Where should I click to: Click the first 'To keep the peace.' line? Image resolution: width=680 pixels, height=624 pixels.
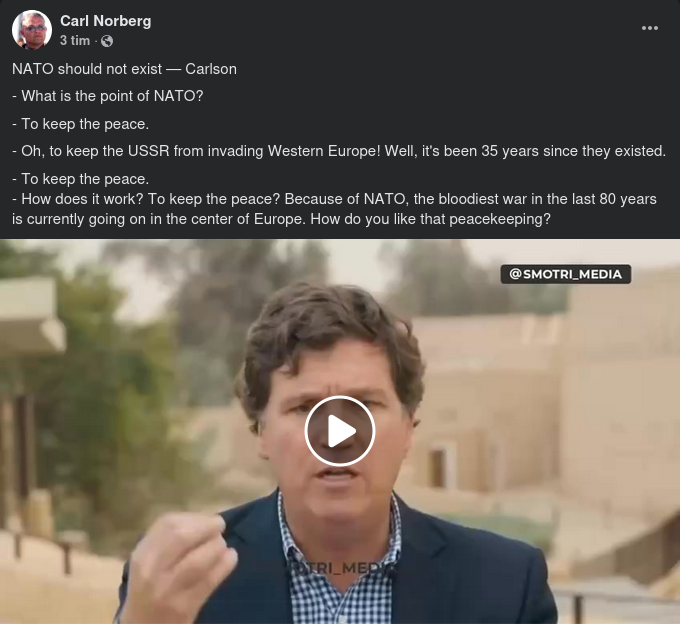coord(80,124)
